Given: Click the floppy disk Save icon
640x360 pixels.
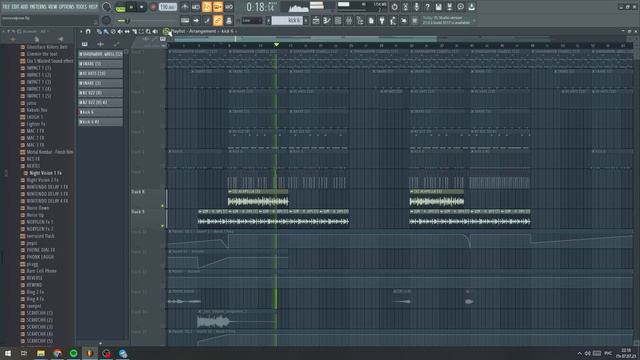Looking at the screenshot, I should tap(438, 7).
